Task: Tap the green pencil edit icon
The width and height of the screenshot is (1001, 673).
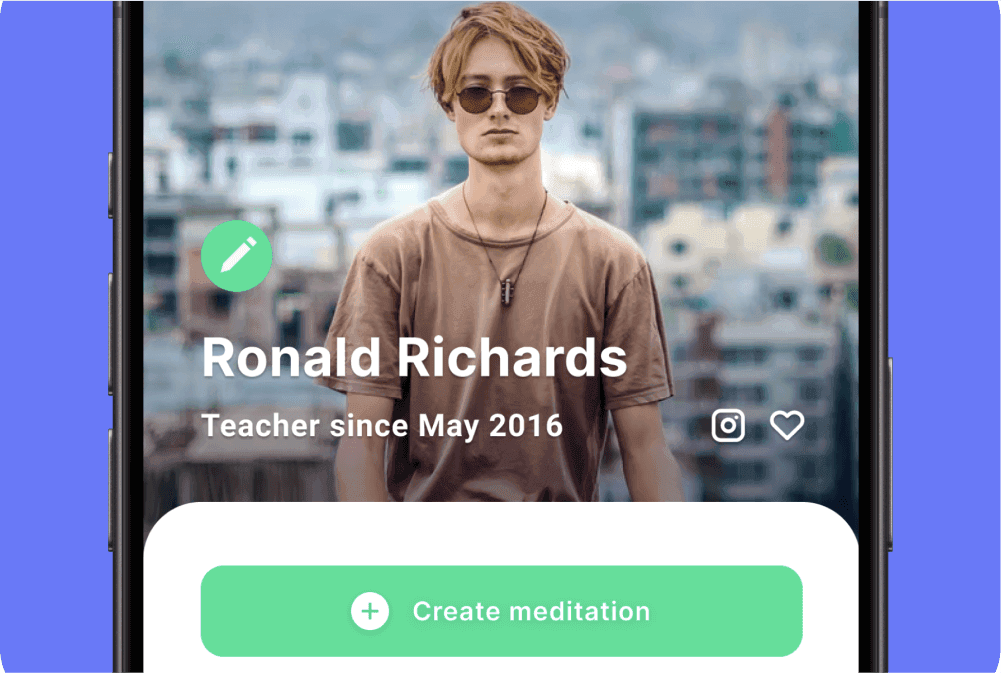Action: [x=237, y=255]
